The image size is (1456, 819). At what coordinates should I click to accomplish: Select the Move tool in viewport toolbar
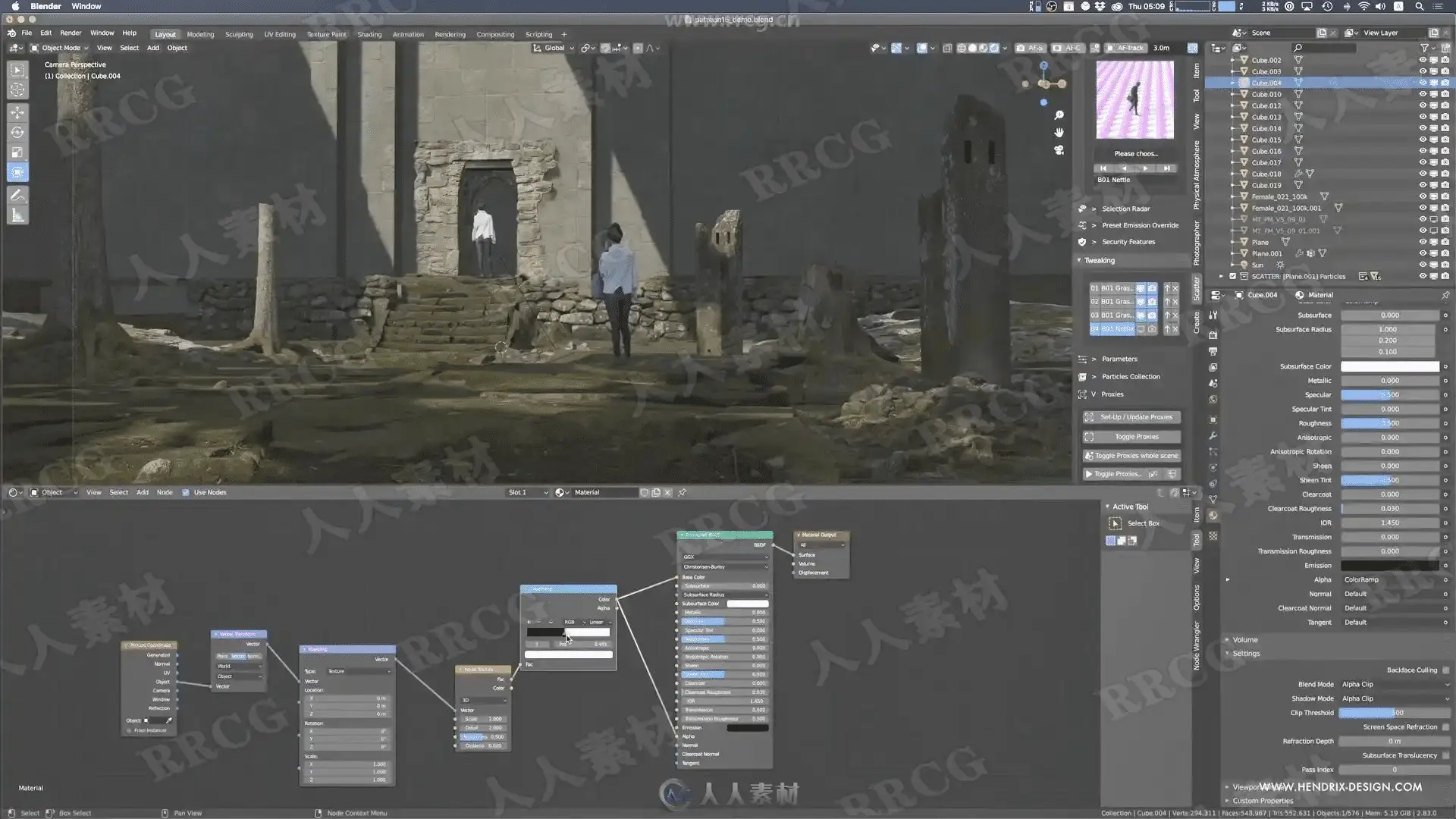(x=17, y=112)
